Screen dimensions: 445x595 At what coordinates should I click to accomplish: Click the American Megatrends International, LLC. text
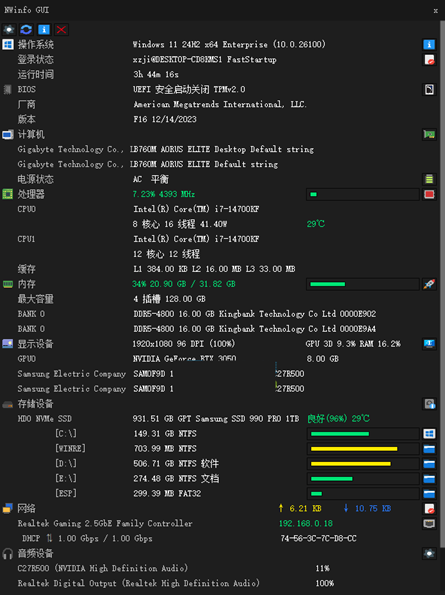pos(220,104)
